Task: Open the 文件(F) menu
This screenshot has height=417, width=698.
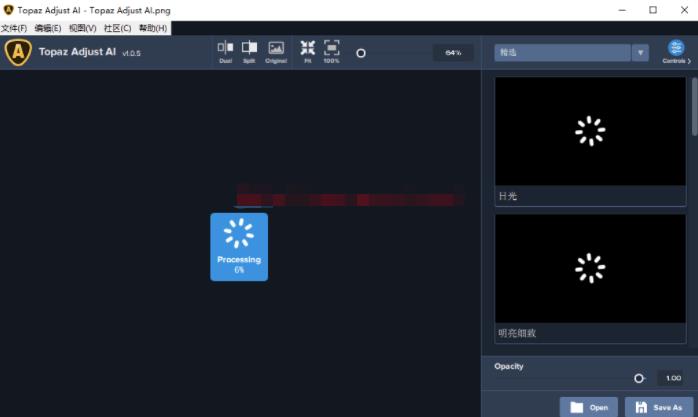Action: point(14,28)
